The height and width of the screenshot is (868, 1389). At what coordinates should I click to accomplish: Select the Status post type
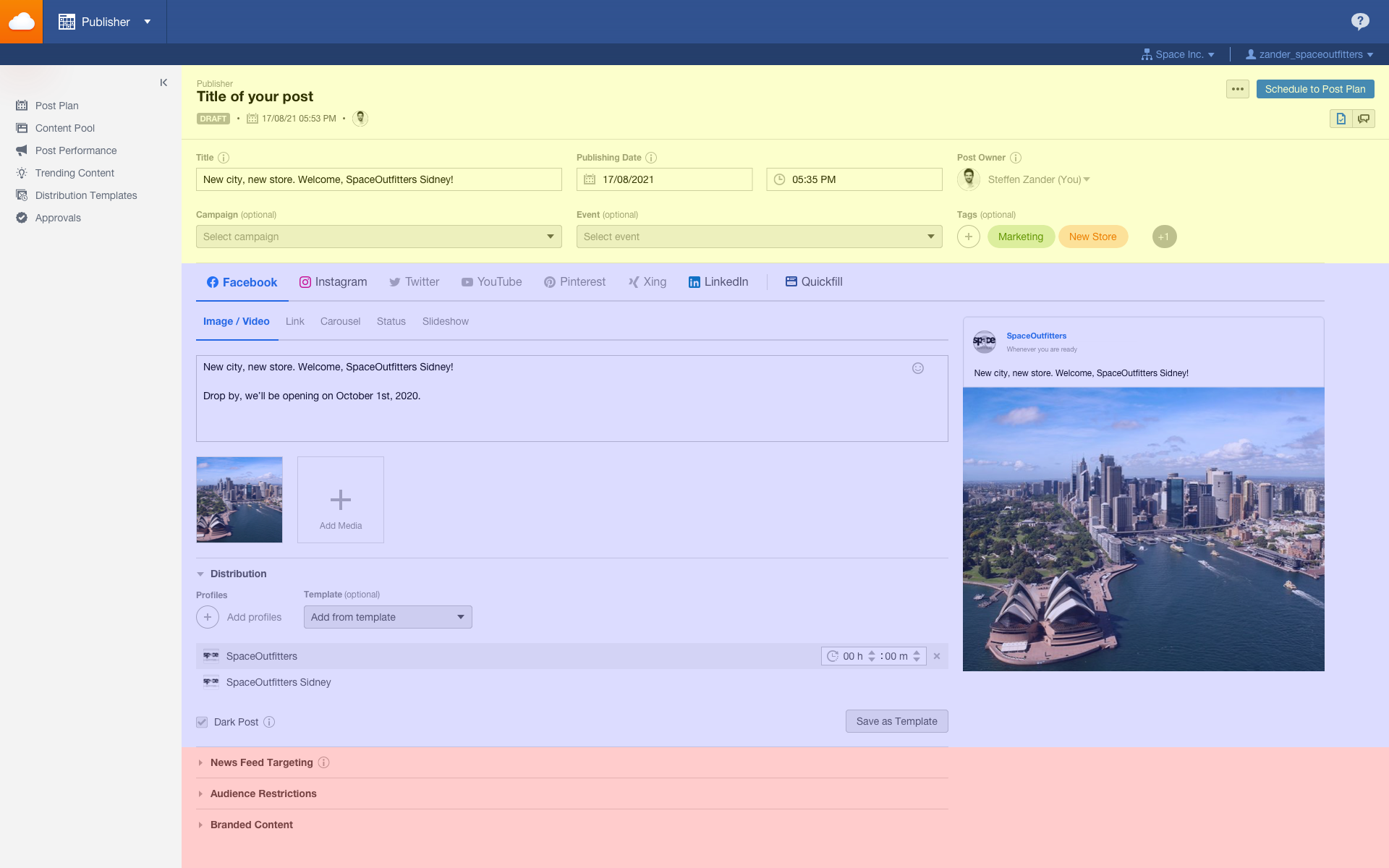click(x=391, y=322)
